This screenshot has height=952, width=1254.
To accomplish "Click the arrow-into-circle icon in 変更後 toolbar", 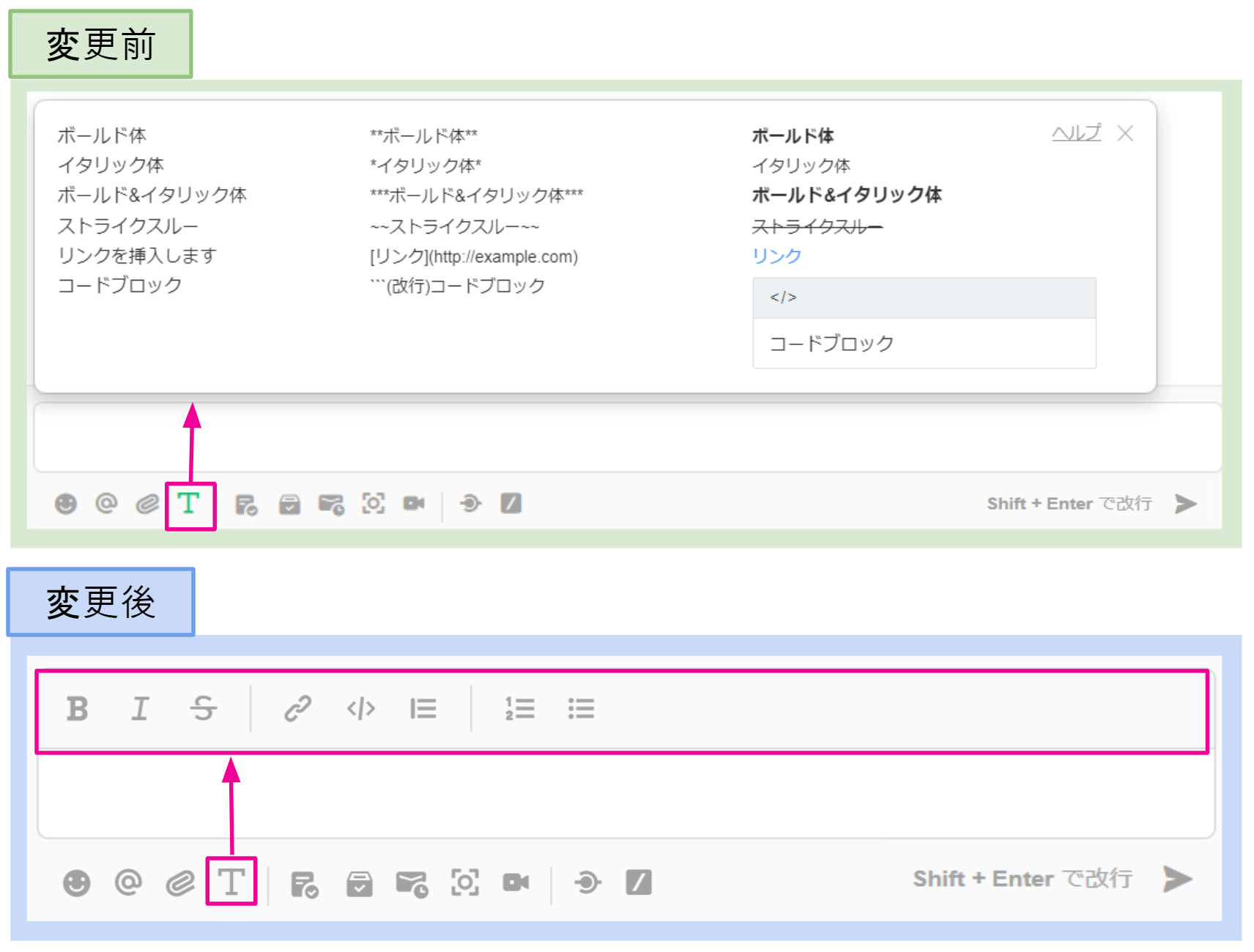I will [587, 882].
